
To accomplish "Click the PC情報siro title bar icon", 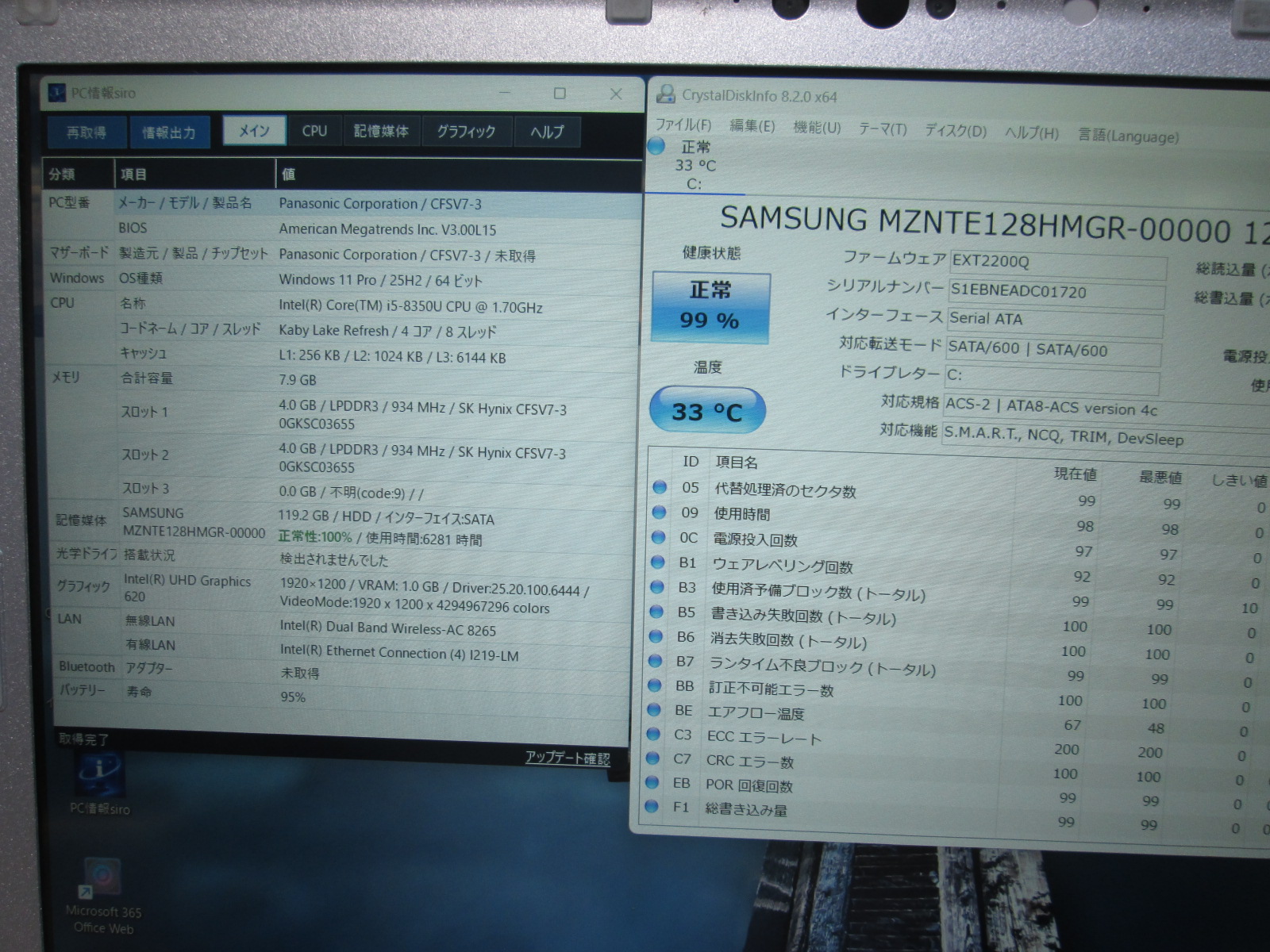I will pos(57,93).
